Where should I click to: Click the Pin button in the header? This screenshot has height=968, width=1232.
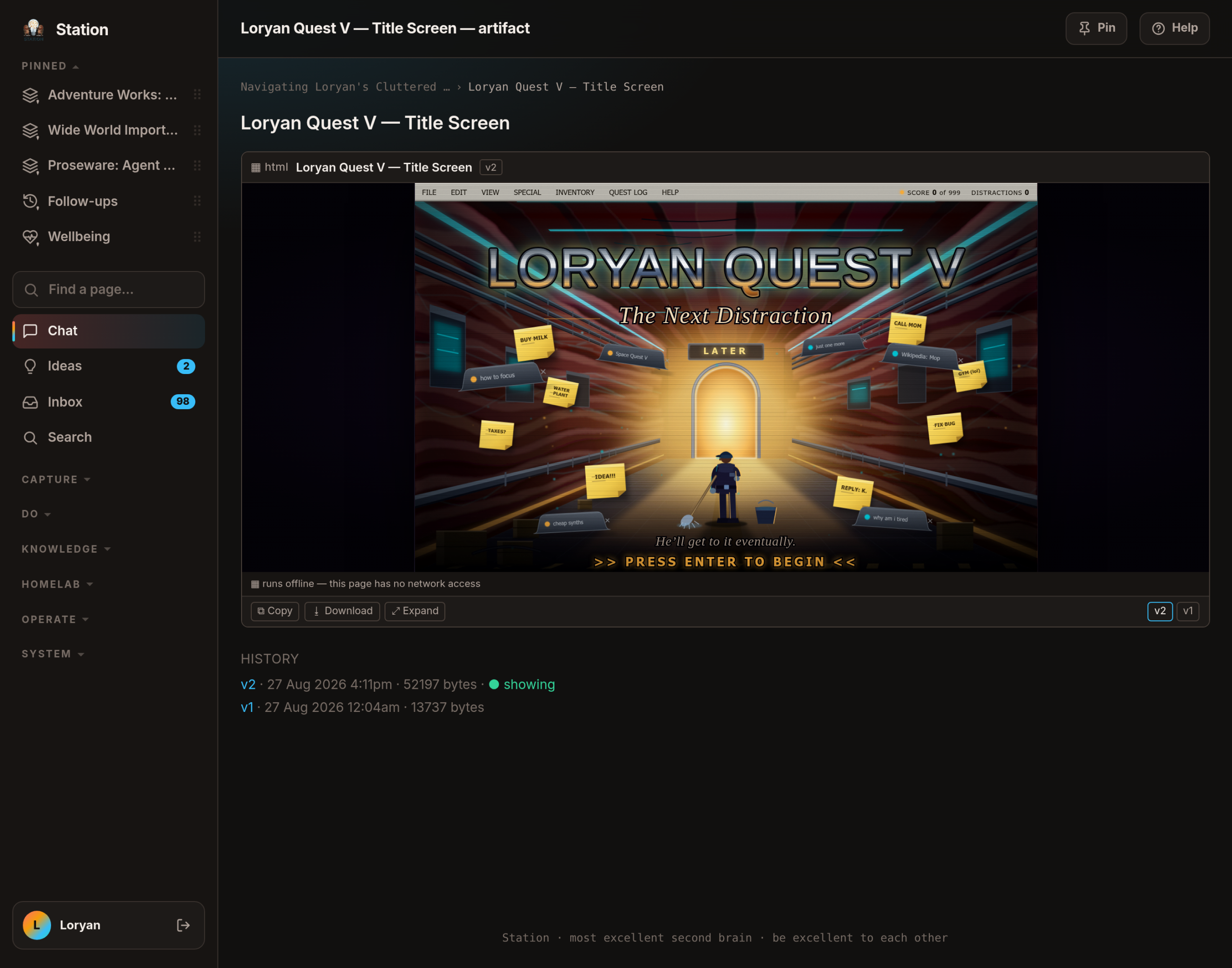point(1096,28)
